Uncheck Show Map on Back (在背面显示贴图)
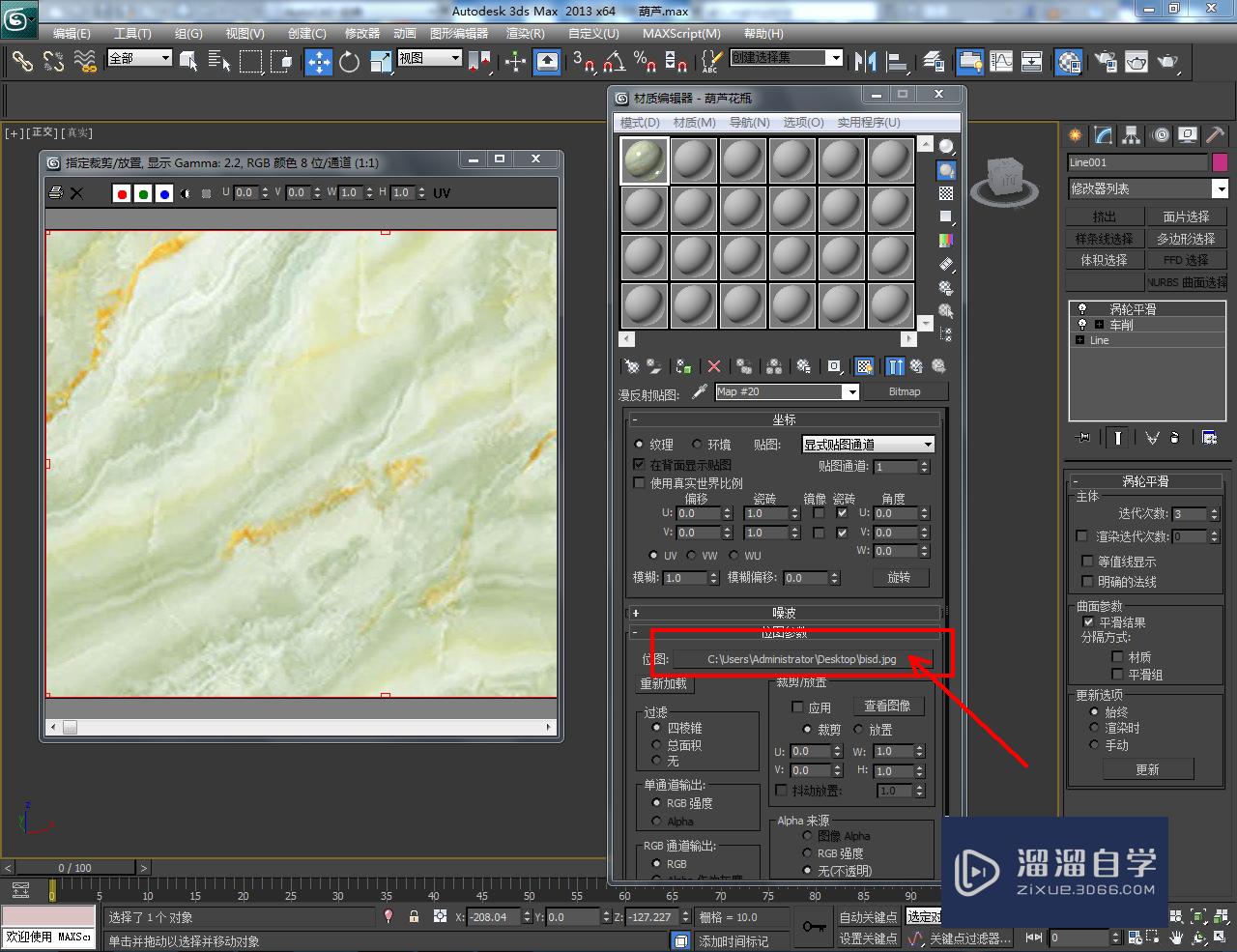 (639, 465)
